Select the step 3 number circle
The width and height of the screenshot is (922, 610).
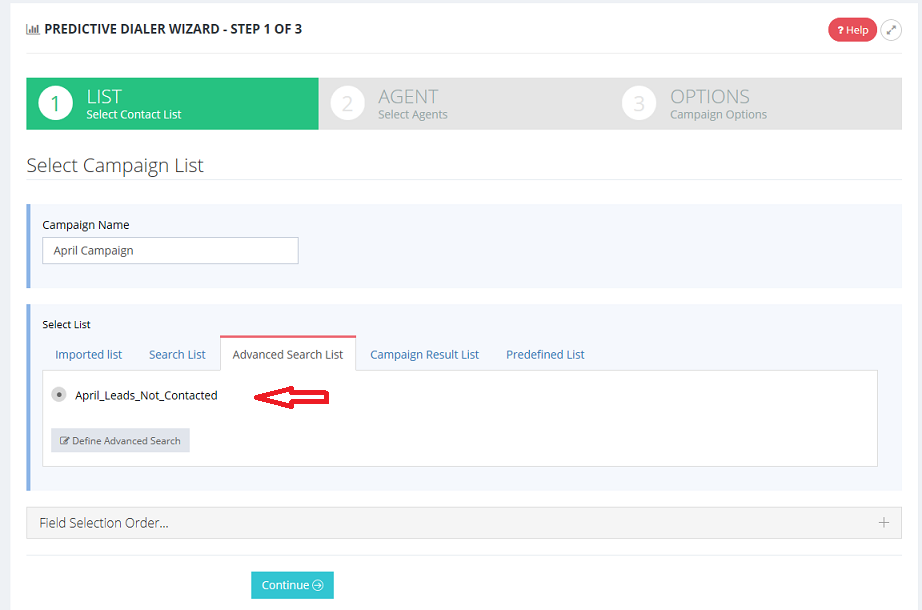point(639,103)
